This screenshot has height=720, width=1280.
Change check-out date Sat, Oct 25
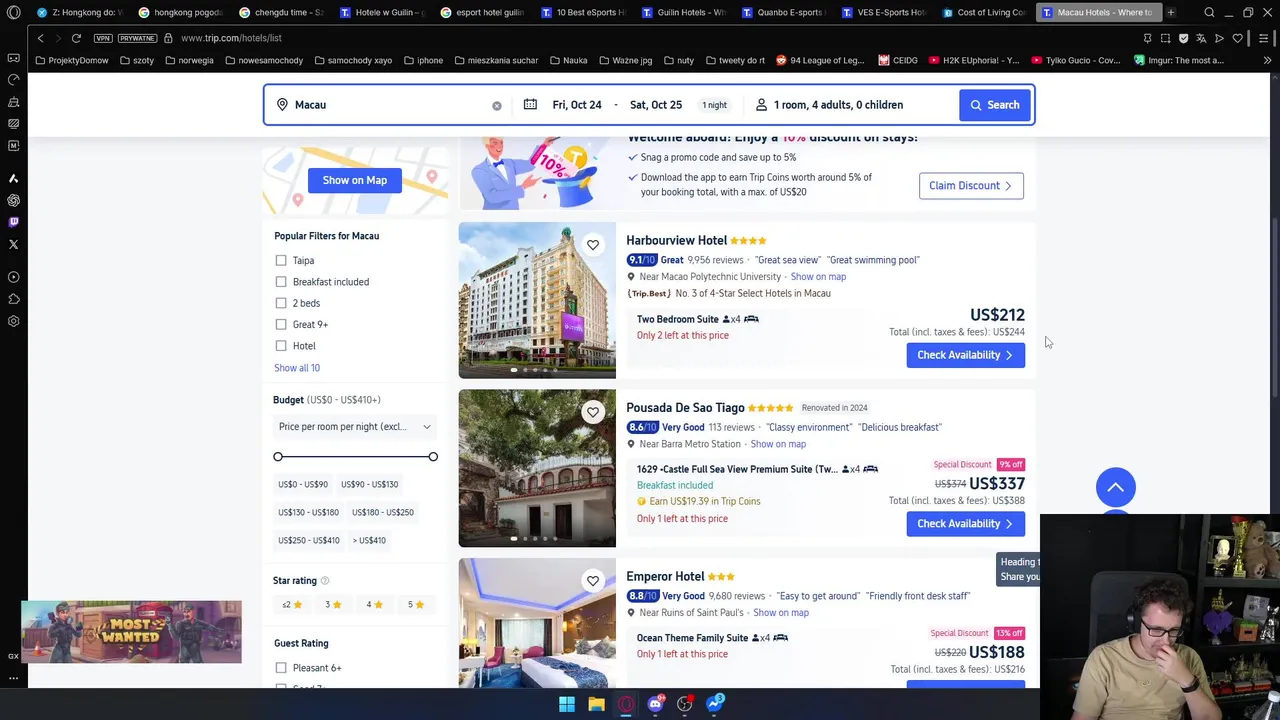click(x=656, y=105)
